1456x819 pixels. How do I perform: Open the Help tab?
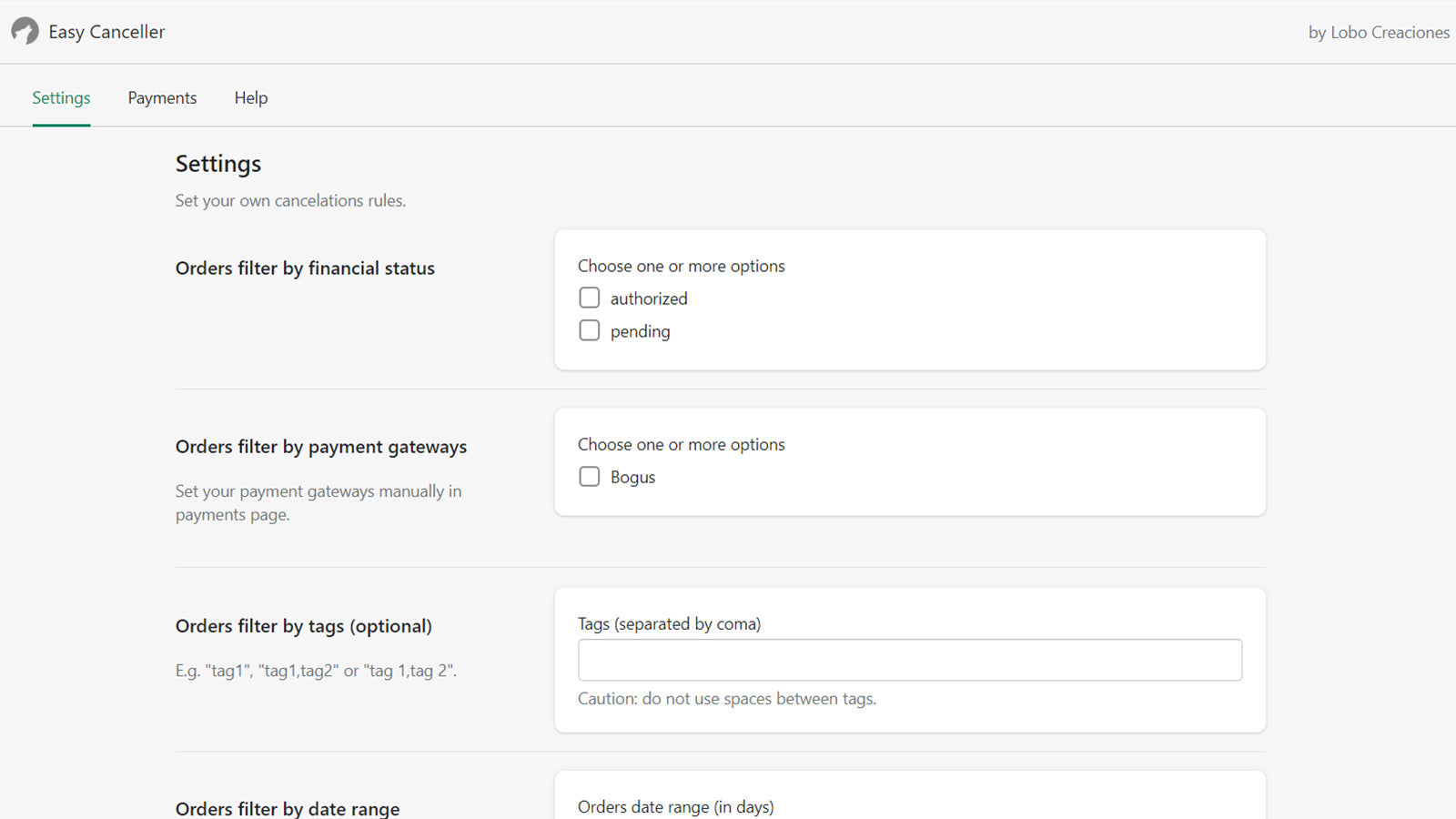250,97
